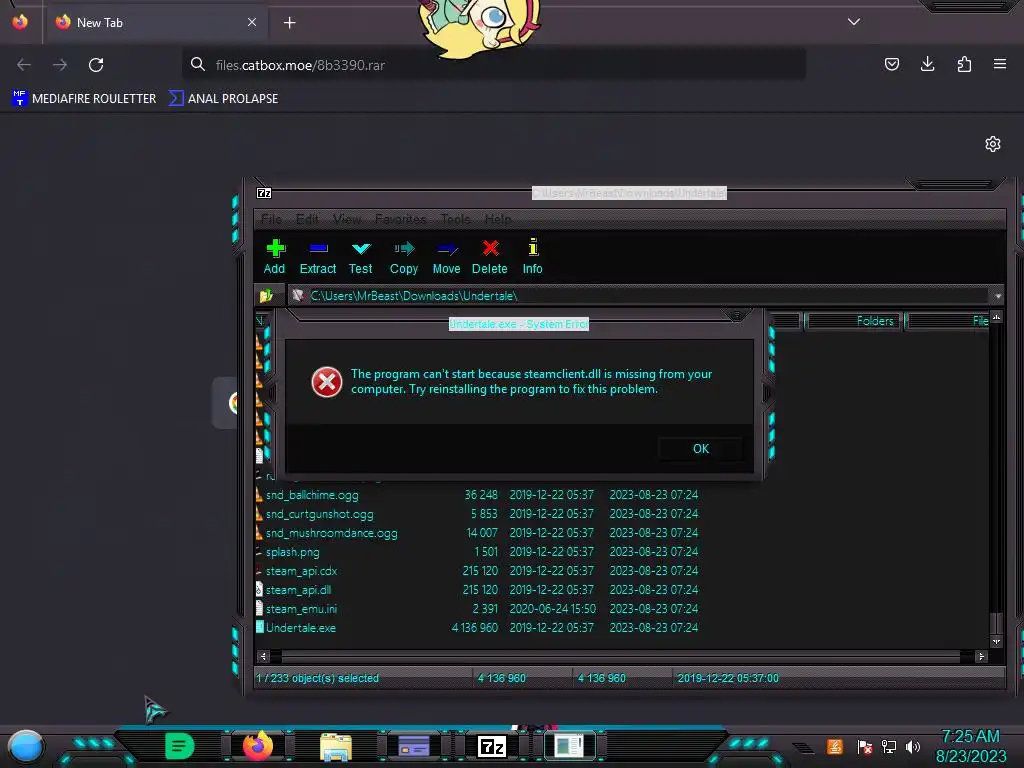
Task: Select the file Undertale.exe
Action: click(x=301, y=628)
